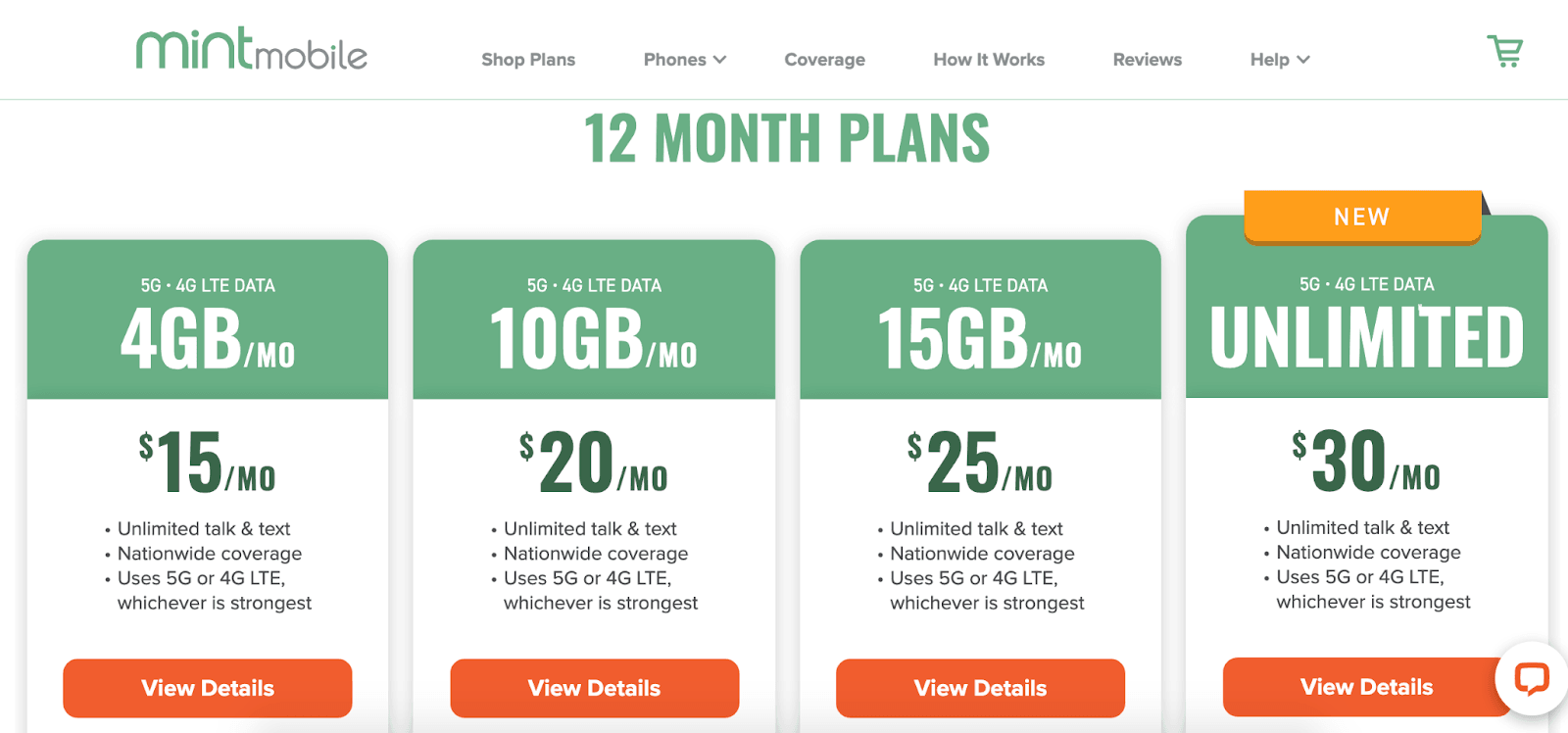The height and width of the screenshot is (733, 1568).
Task: View Details for the Unlimited plan
Action: pyautogui.click(x=1364, y=687)
